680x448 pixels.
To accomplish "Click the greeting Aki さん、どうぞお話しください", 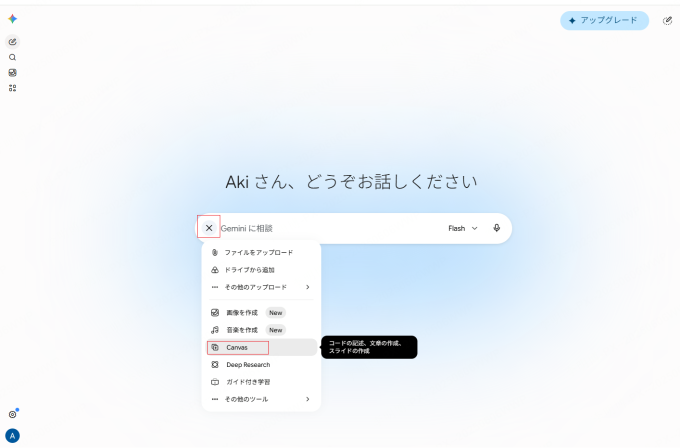I will [351, 182].
